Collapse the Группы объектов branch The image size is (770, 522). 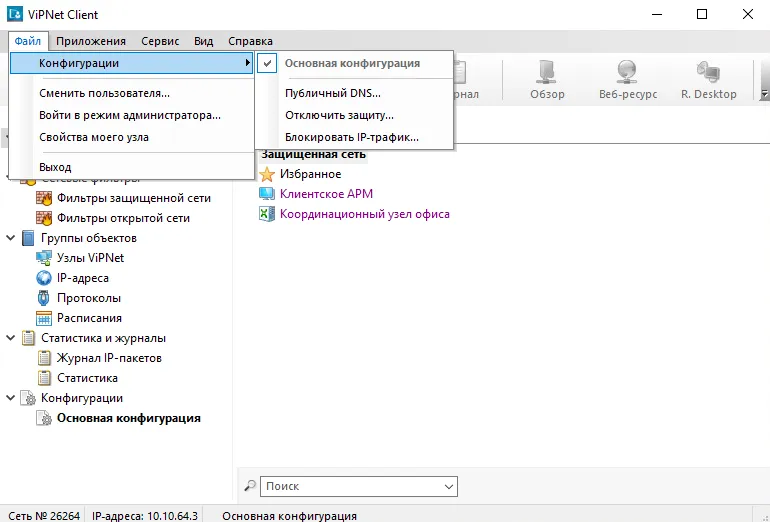point(10,238)
